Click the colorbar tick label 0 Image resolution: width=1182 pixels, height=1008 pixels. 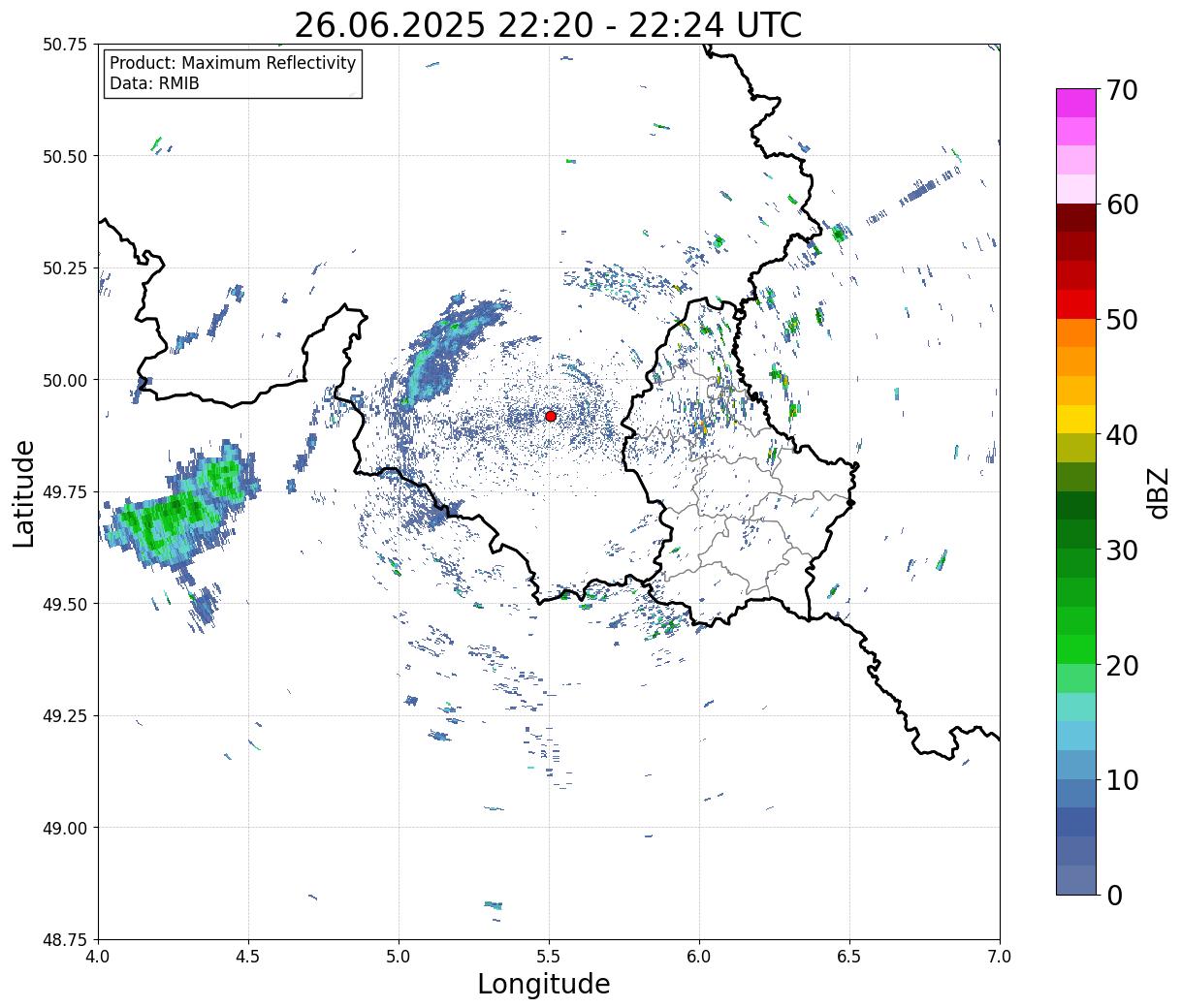[x=1114, y=896]
